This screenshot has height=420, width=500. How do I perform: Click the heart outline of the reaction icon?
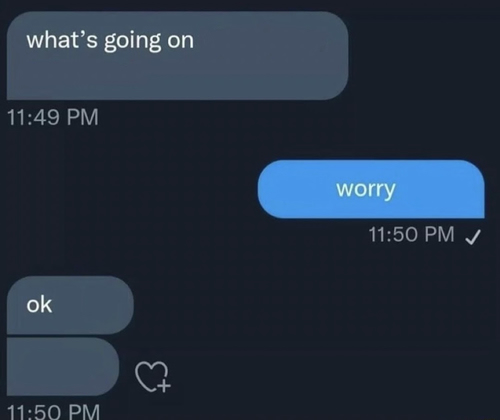click(150, 375)
